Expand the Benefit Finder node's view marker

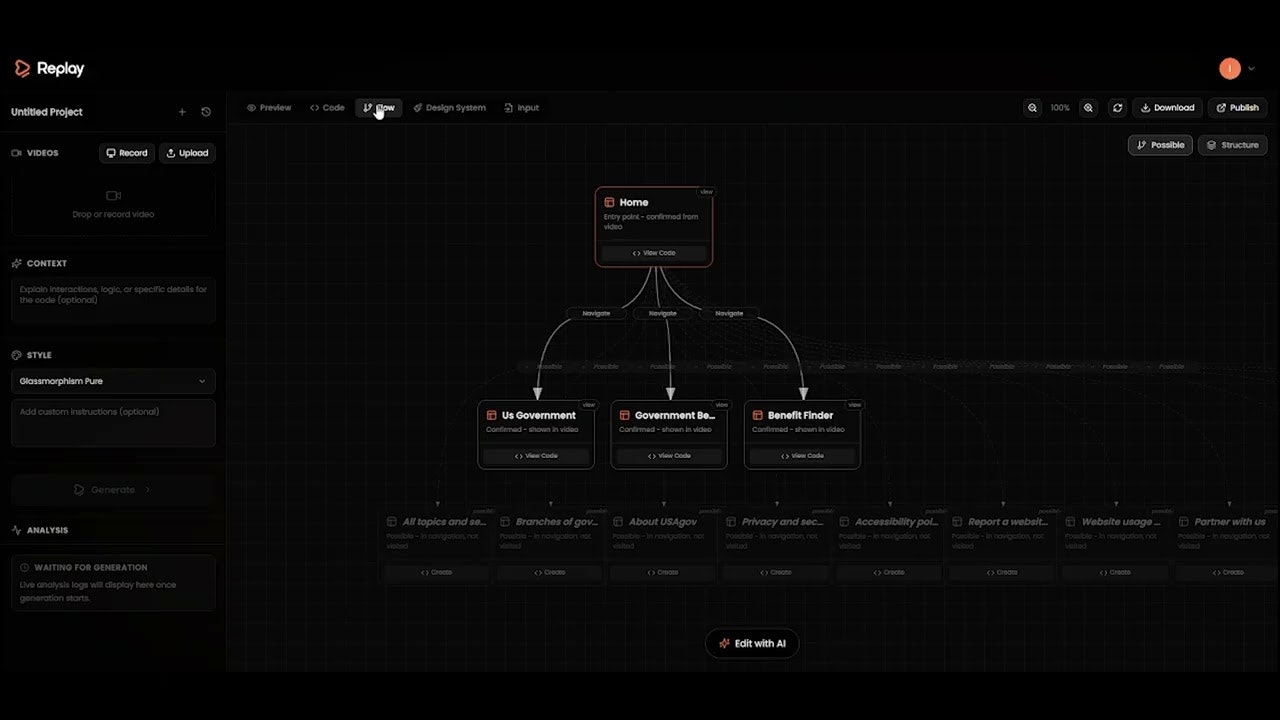click(x=854, y=404)
